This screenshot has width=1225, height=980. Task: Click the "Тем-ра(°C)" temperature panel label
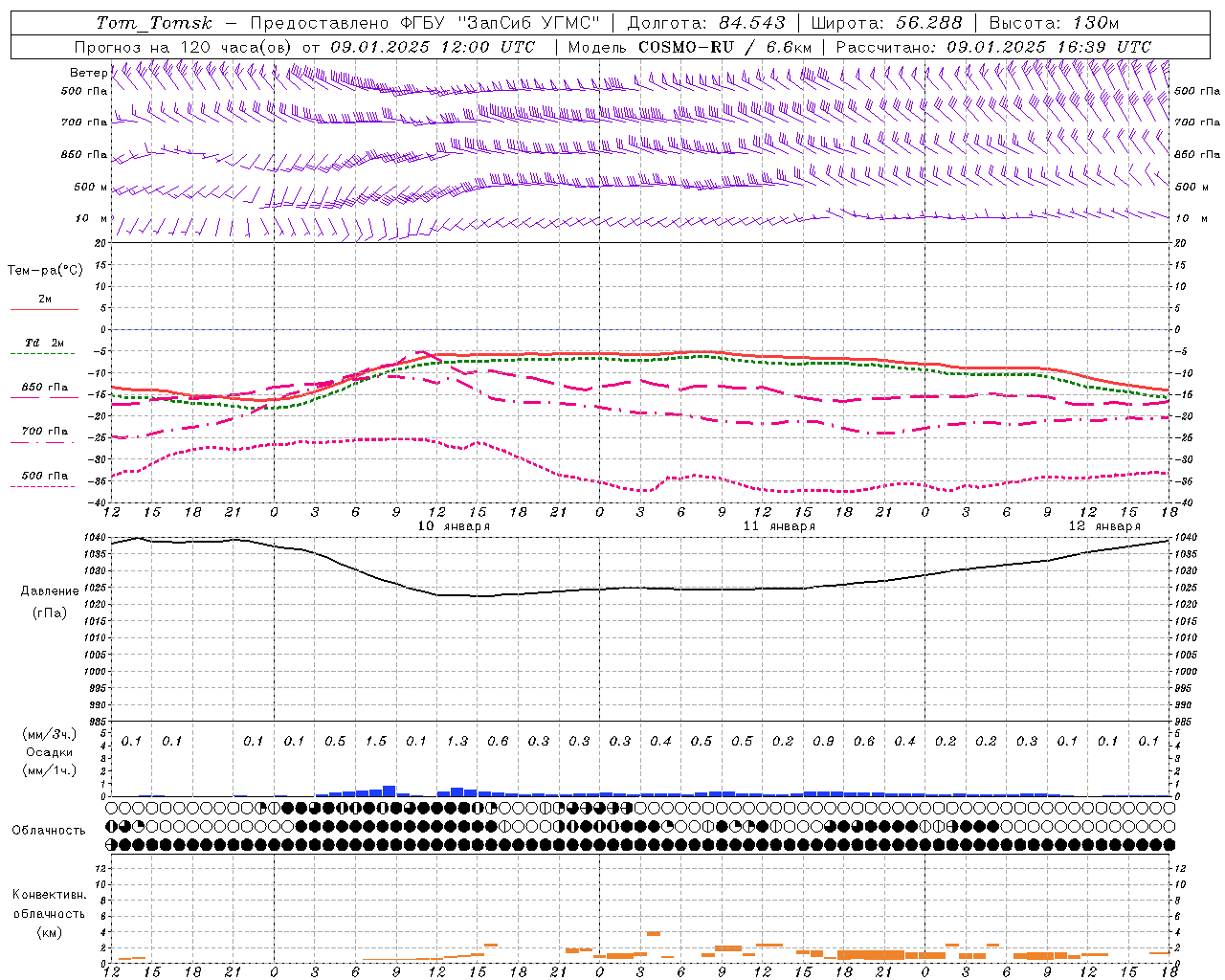(45, 271)
